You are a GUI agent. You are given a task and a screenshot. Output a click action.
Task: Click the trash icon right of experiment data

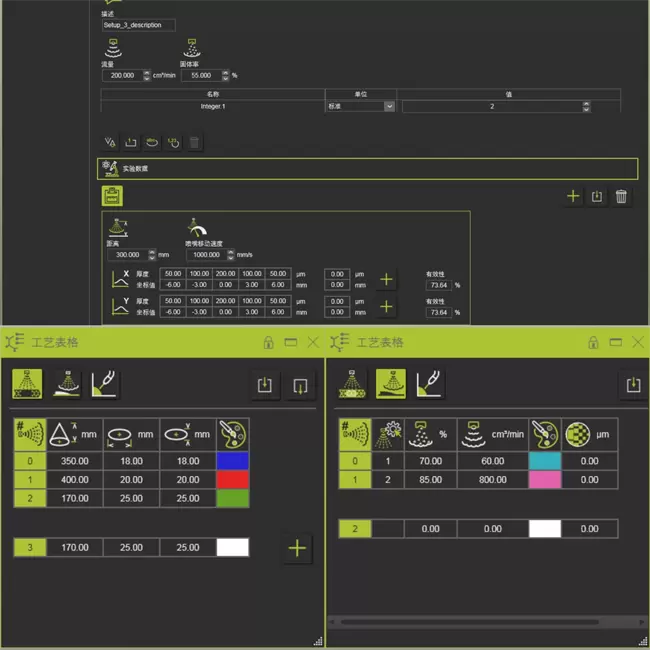pos(621,197)
